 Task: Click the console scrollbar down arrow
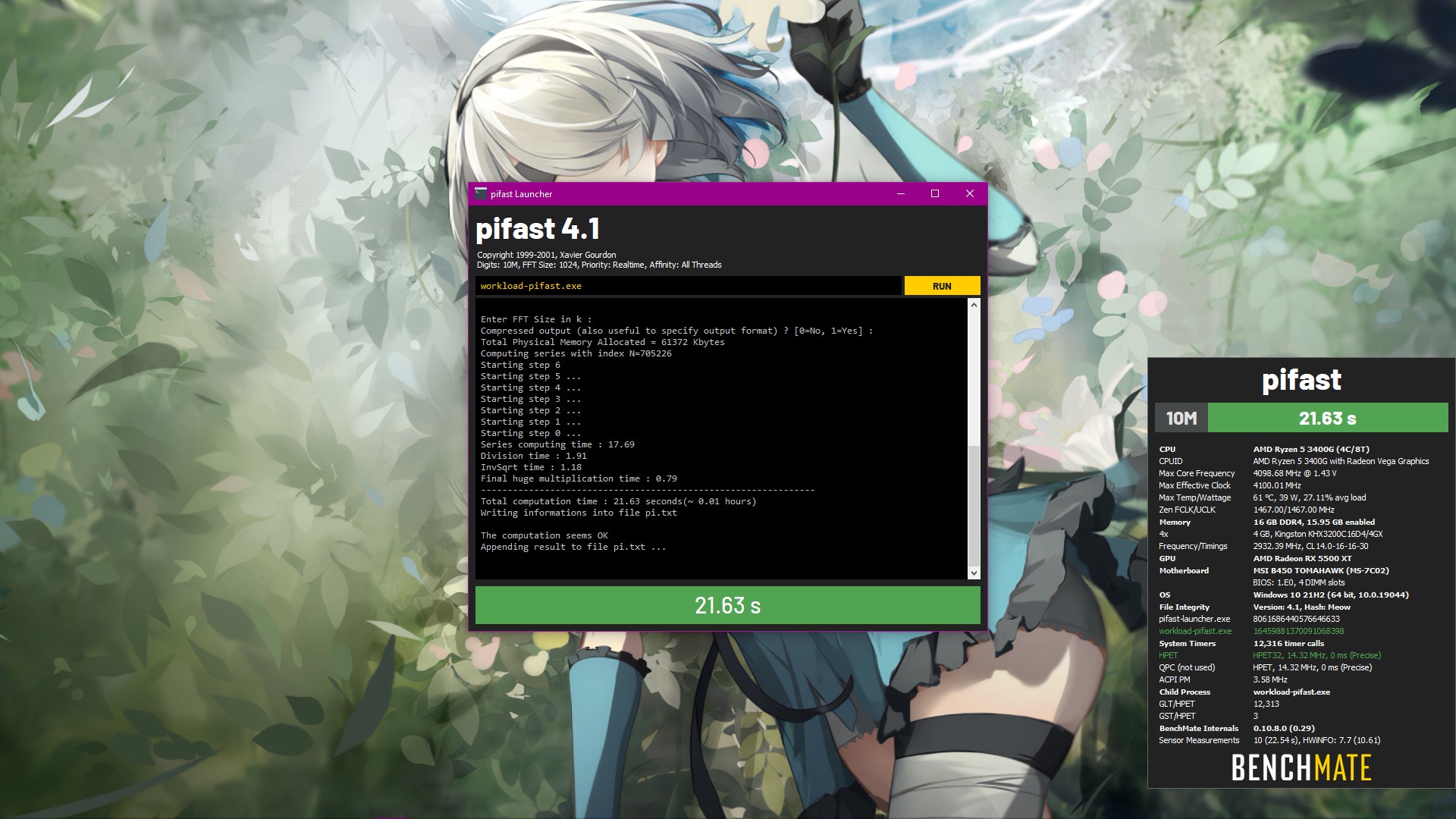click(974, 573)
